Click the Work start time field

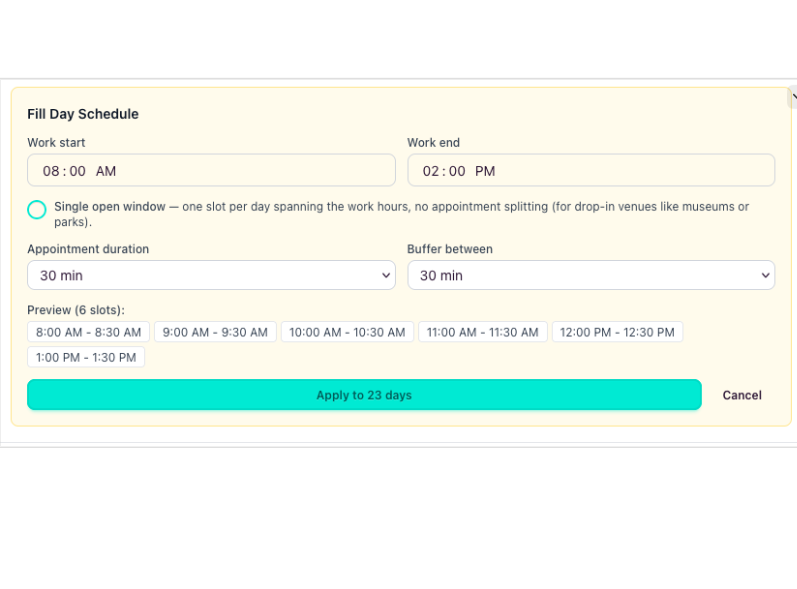coord(211,170)
